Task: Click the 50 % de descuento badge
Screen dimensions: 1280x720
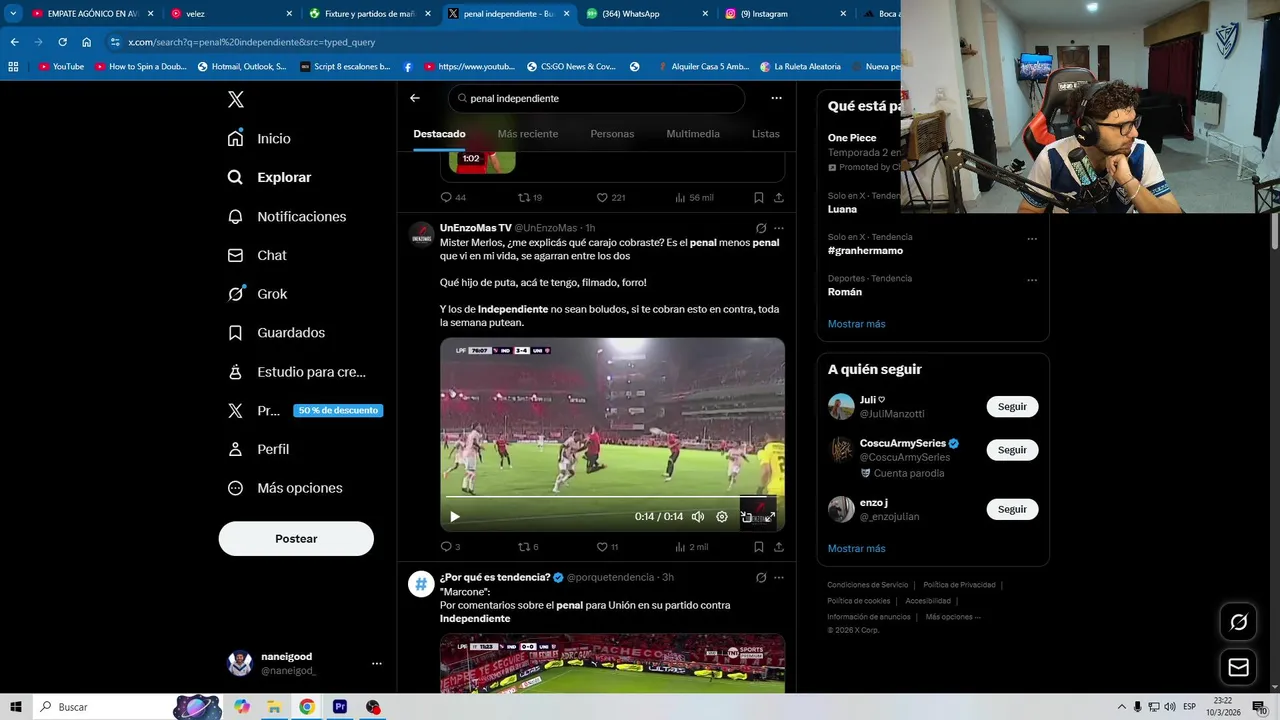Action: 338,410
